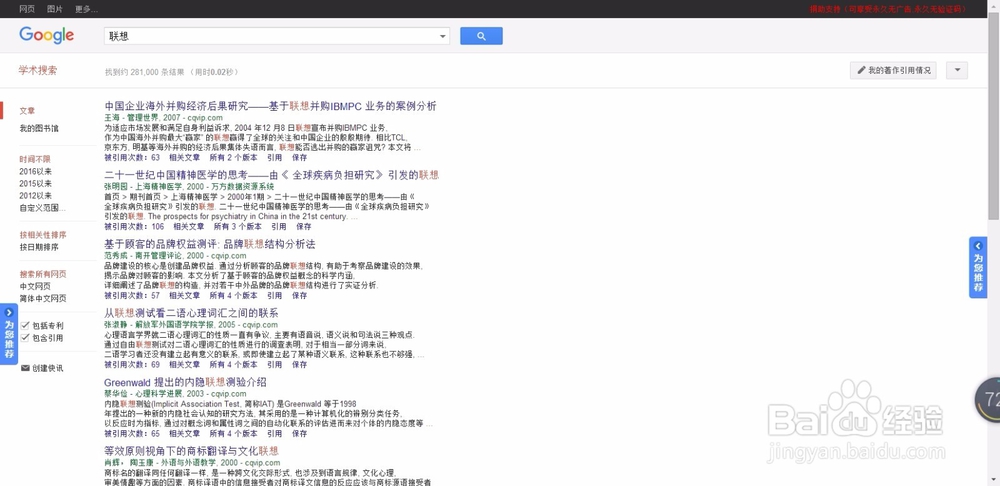Click the circular 72 score widget

(x=988, y=400)
